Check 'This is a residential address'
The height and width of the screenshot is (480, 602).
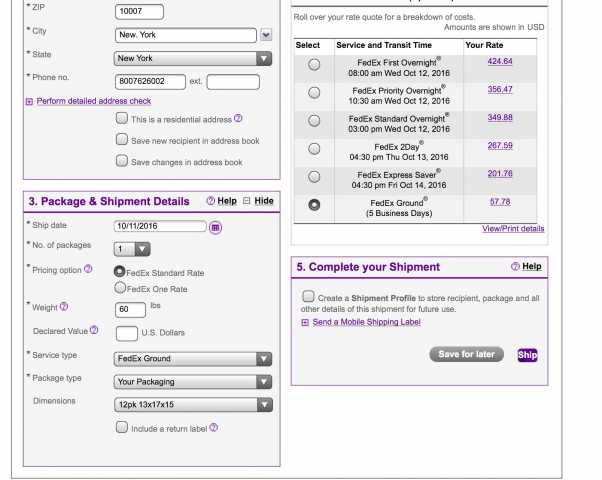click(122, 118)
